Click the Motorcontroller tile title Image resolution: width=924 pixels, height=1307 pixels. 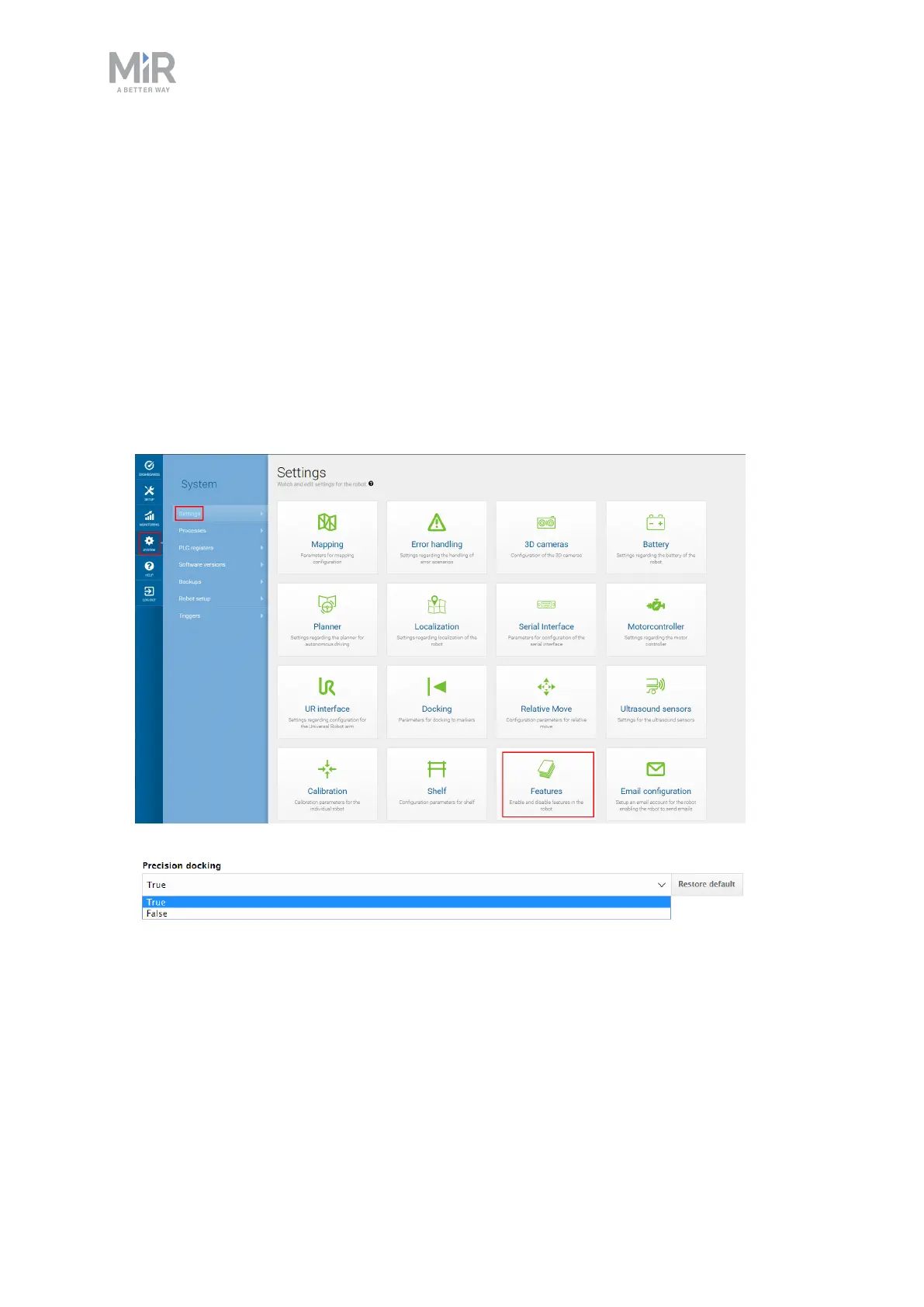656,627
